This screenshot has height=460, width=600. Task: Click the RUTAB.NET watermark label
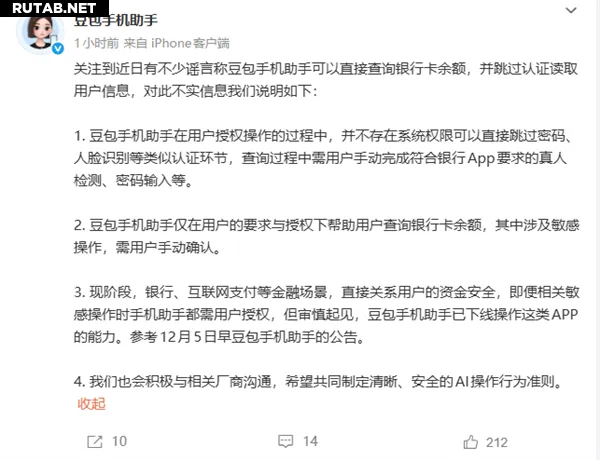pyautogui.click(x=54, y=8)
